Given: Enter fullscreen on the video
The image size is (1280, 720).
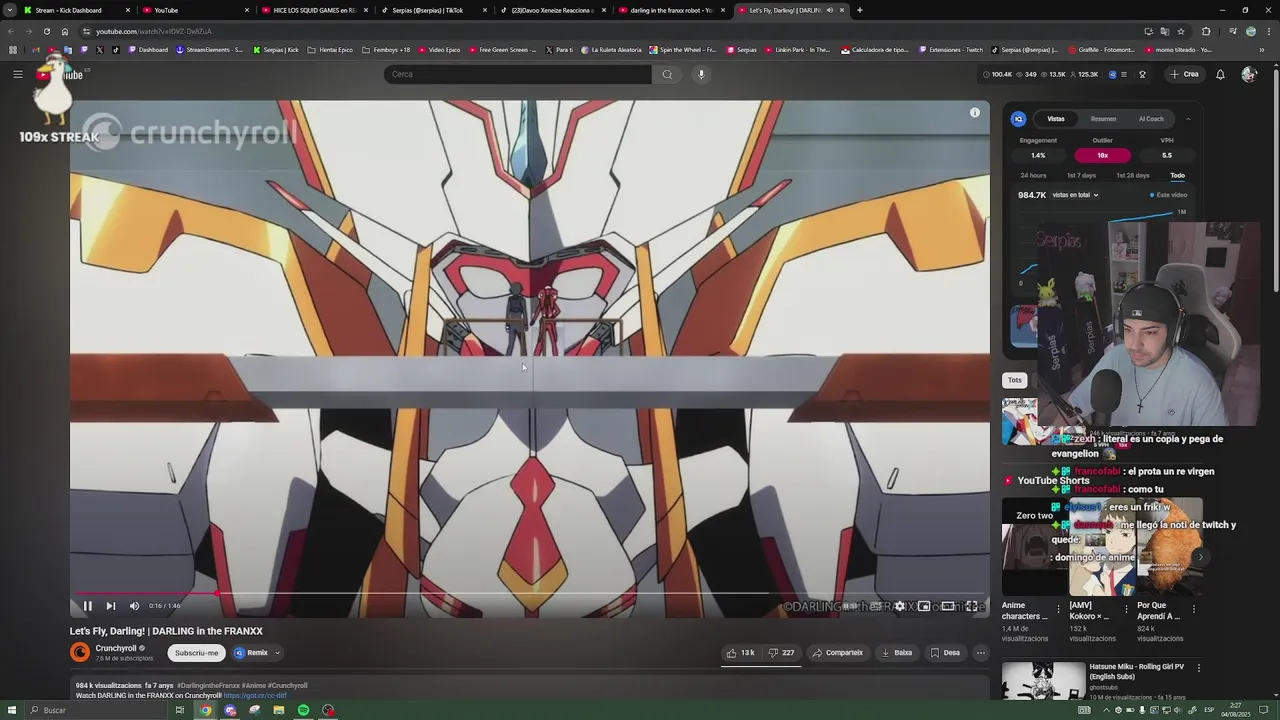Looking at the screenshot, I should point(972,606).
